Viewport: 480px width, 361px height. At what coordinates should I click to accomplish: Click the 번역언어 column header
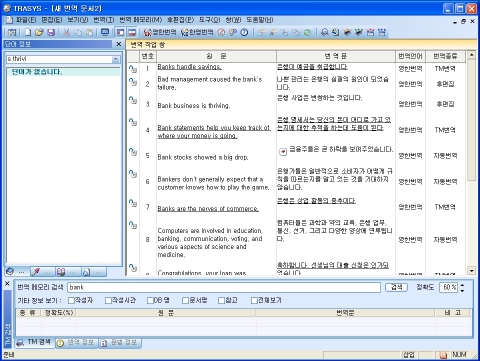click(410, 56)
